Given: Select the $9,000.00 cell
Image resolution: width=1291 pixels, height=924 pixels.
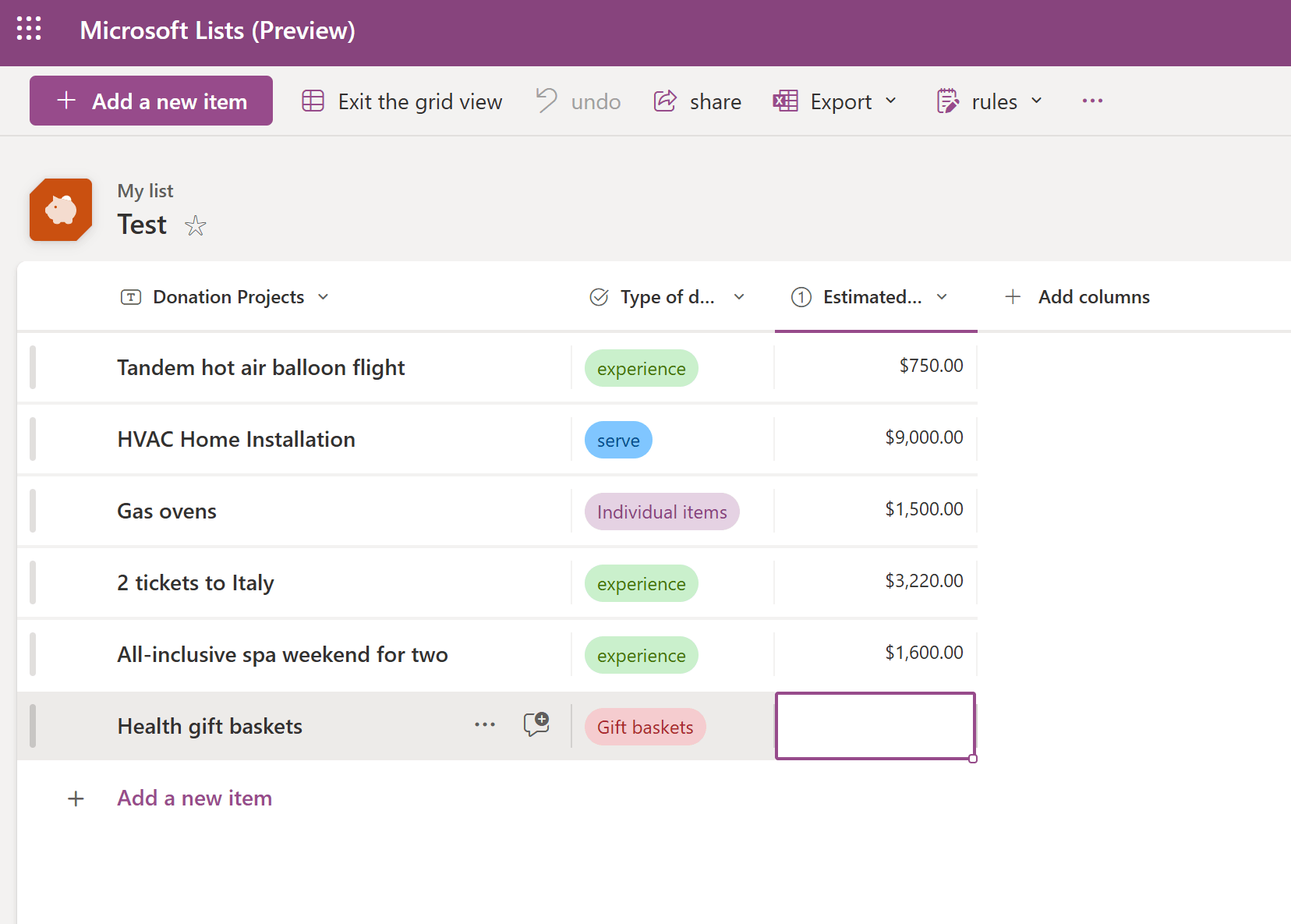Looking at the screenshot, I should [x=875, y=439].
